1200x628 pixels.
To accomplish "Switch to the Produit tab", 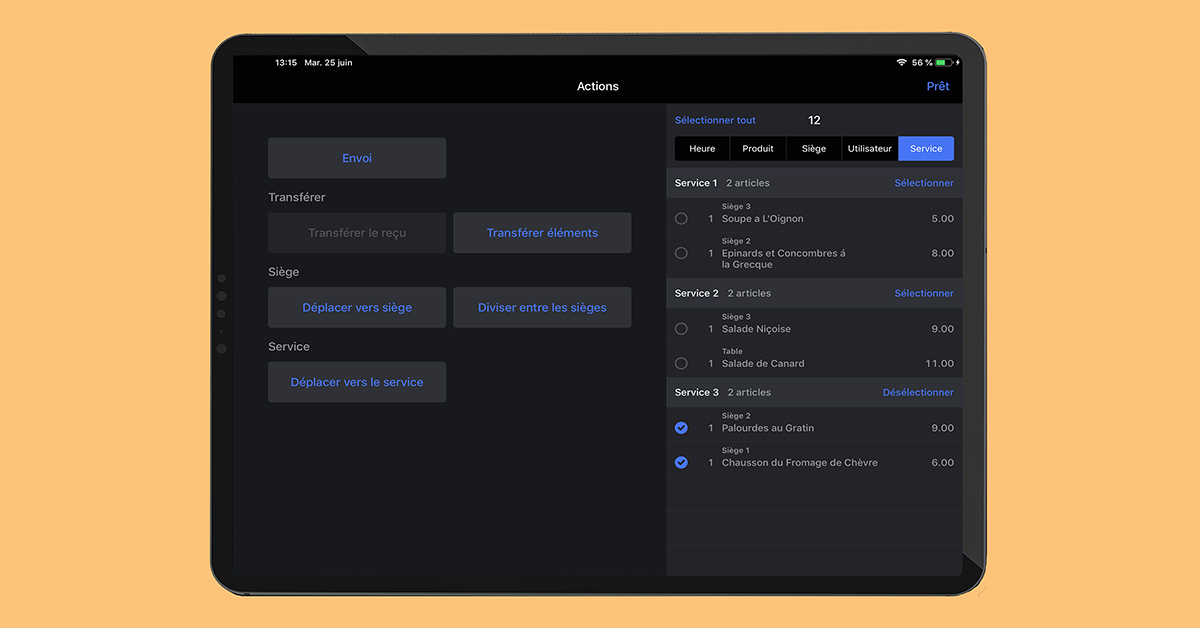I will tap(758, 149).
